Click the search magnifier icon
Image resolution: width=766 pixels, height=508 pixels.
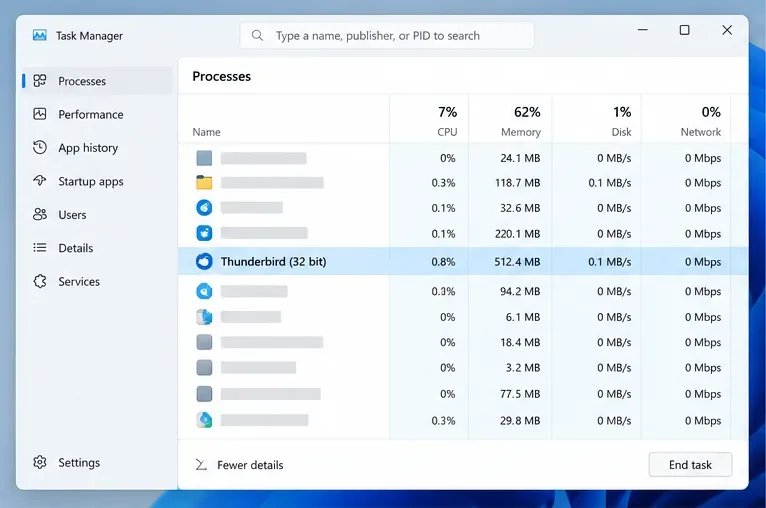[x=257, y=35]
